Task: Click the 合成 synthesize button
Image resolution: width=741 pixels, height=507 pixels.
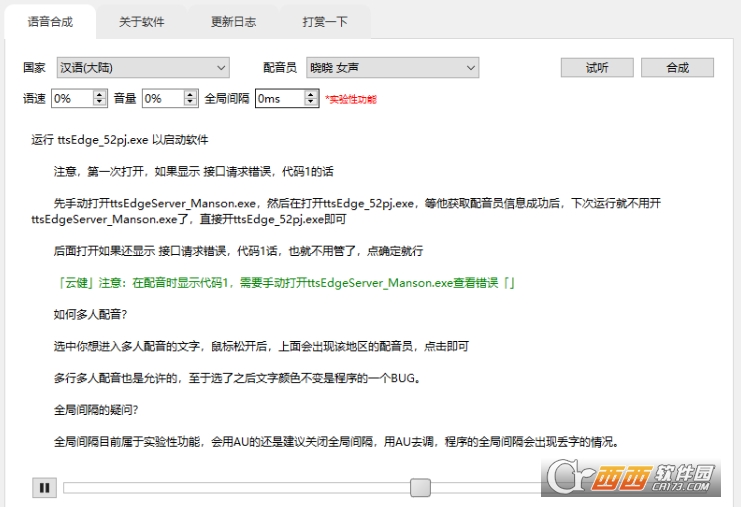Action: tap(678, 68)
